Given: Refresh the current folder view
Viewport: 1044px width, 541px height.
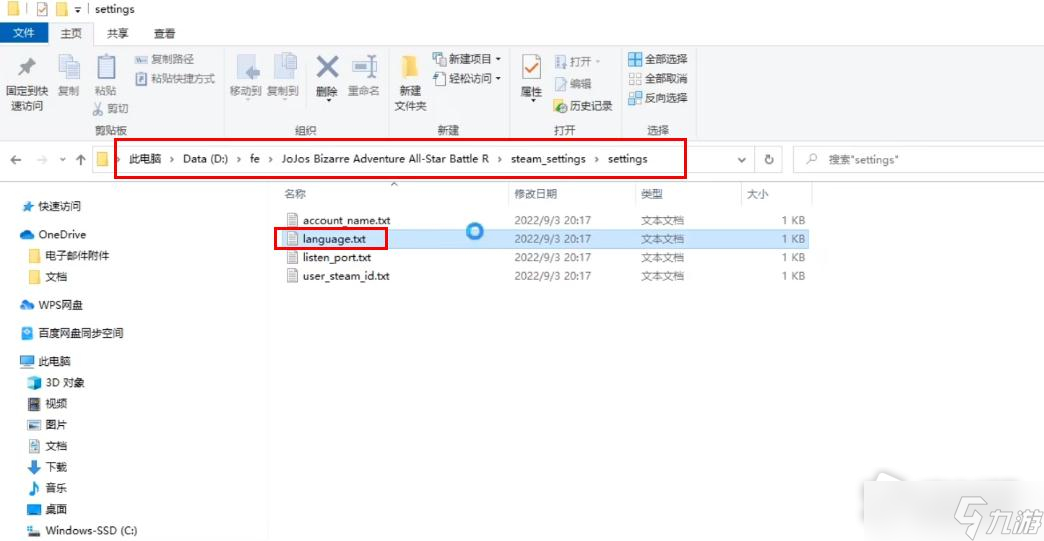Looking at the screenshot, I should (769, 160).
